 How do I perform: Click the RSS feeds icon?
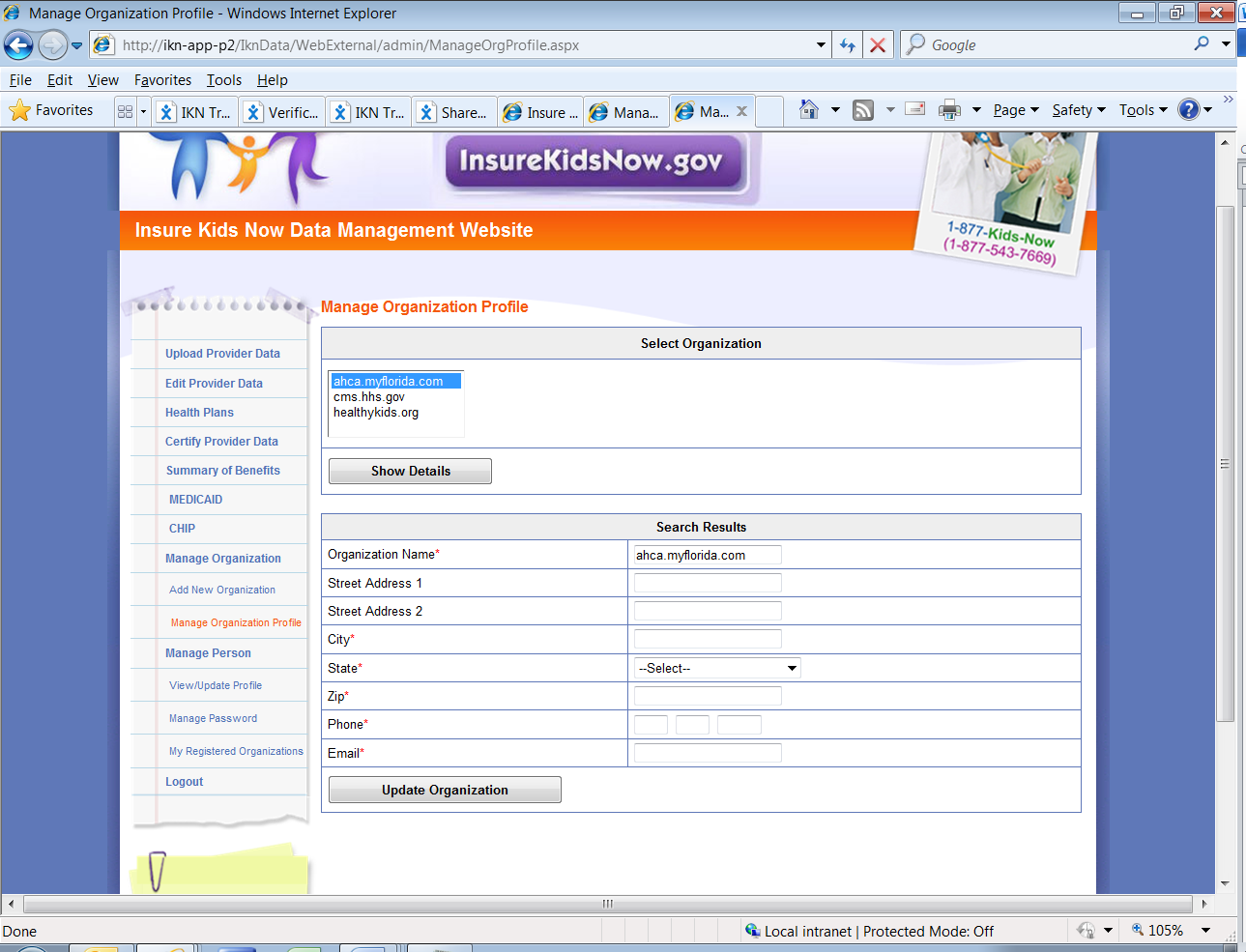pyautogui.click(x=863, y=110)
